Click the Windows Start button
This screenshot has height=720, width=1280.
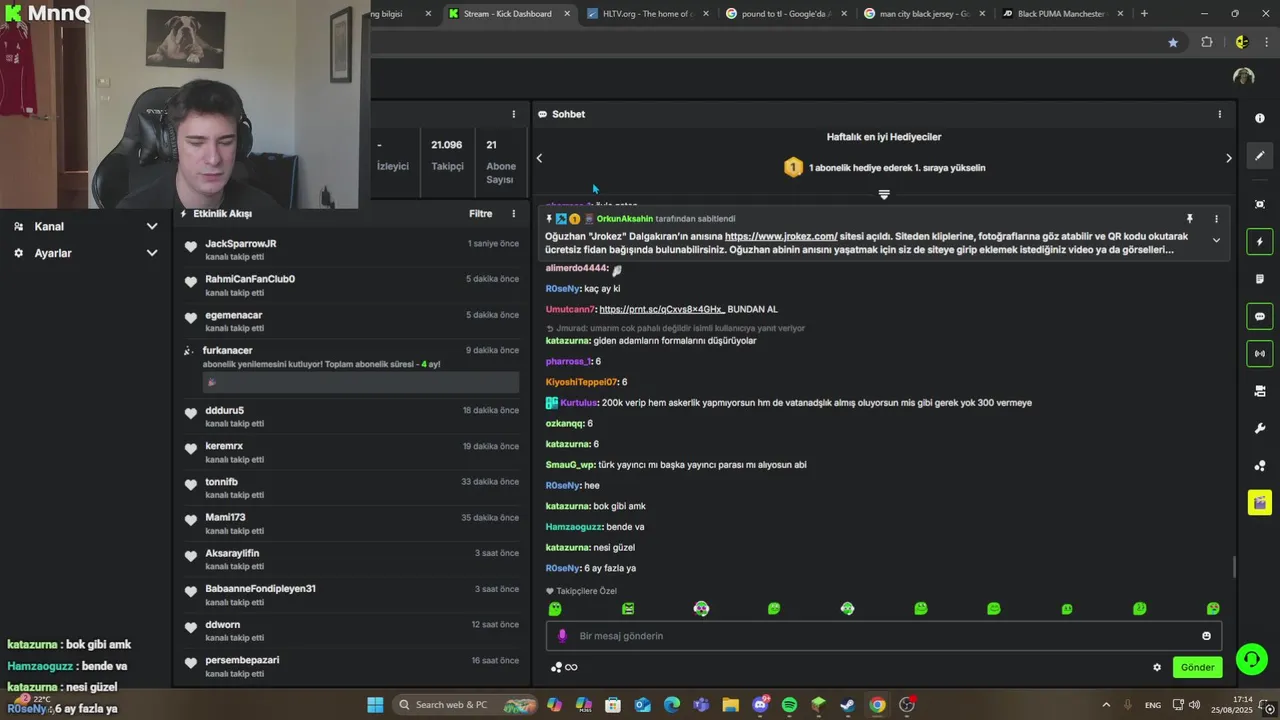375,705
